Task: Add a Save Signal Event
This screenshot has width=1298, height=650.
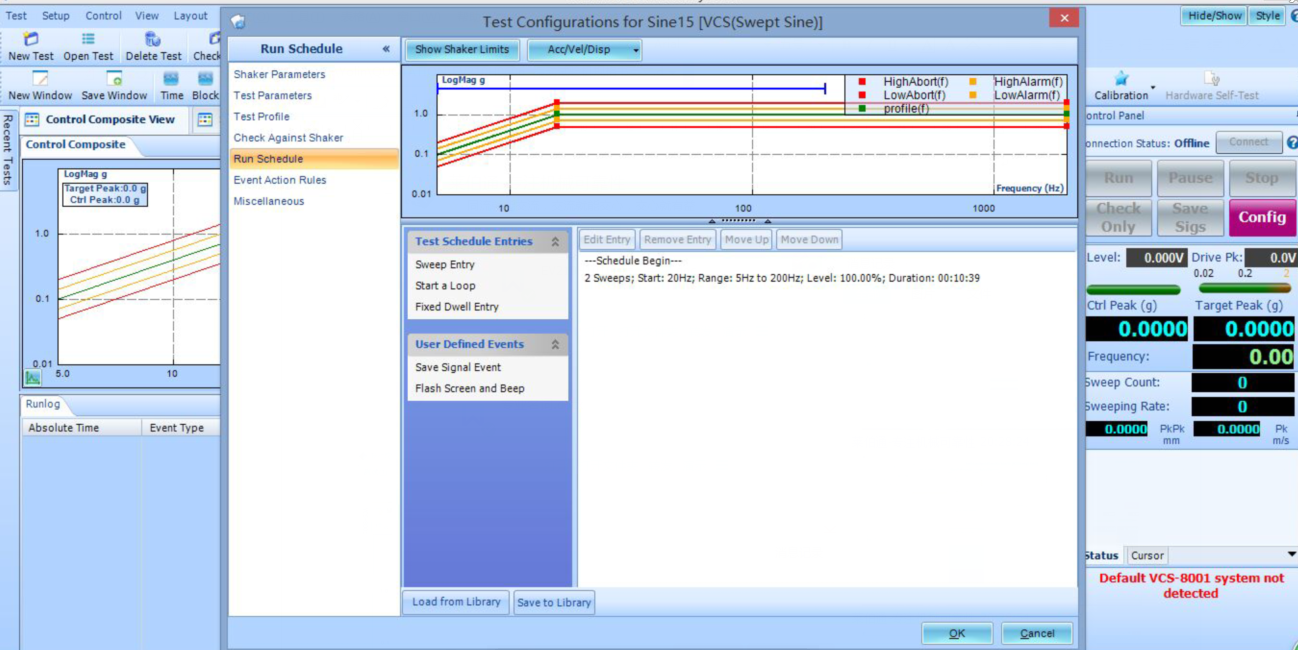Action: [x=458, y=368]
